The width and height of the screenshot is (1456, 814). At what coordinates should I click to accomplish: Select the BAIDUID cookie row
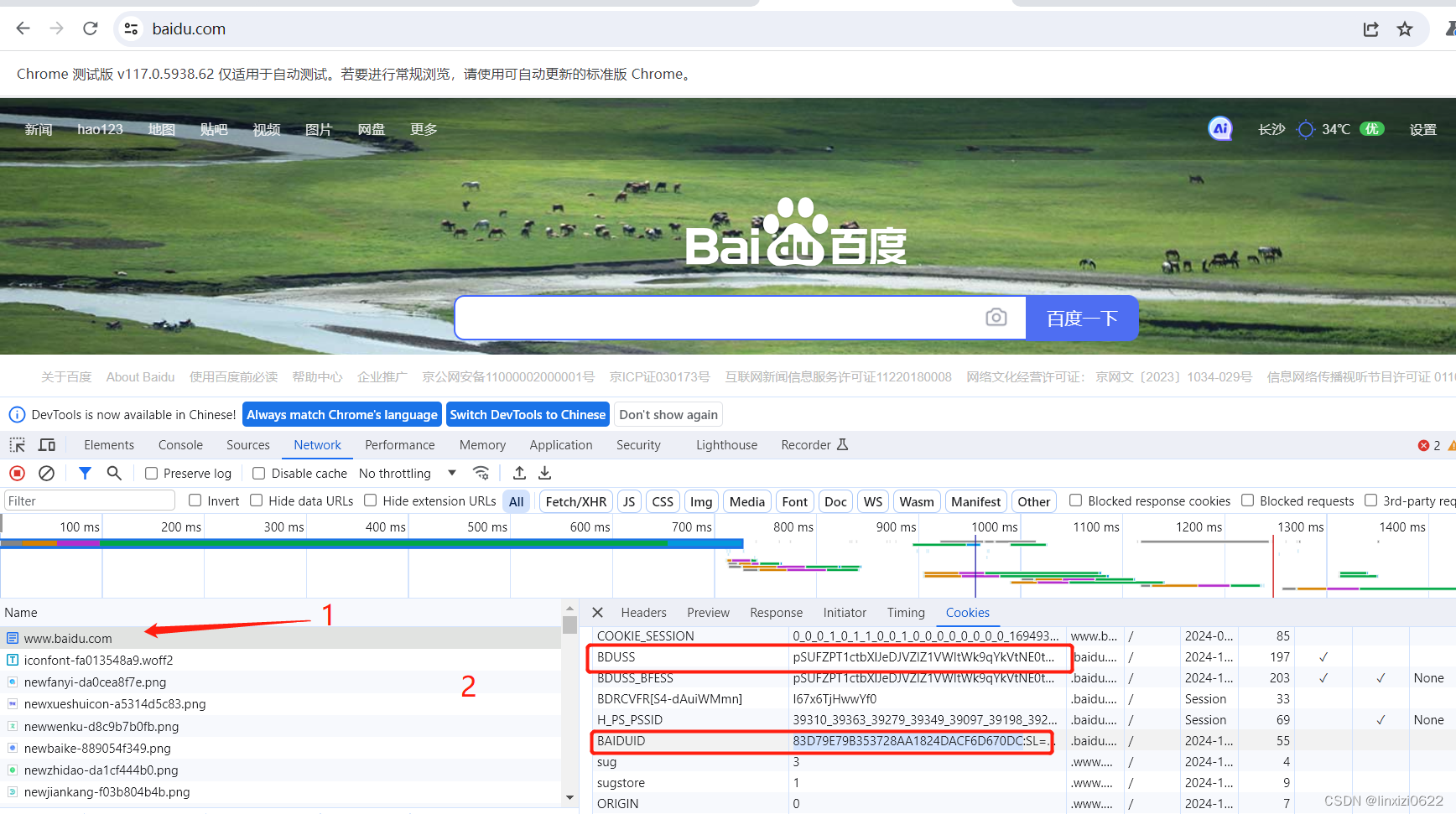pyautogui.click(x=1023, y=741)
